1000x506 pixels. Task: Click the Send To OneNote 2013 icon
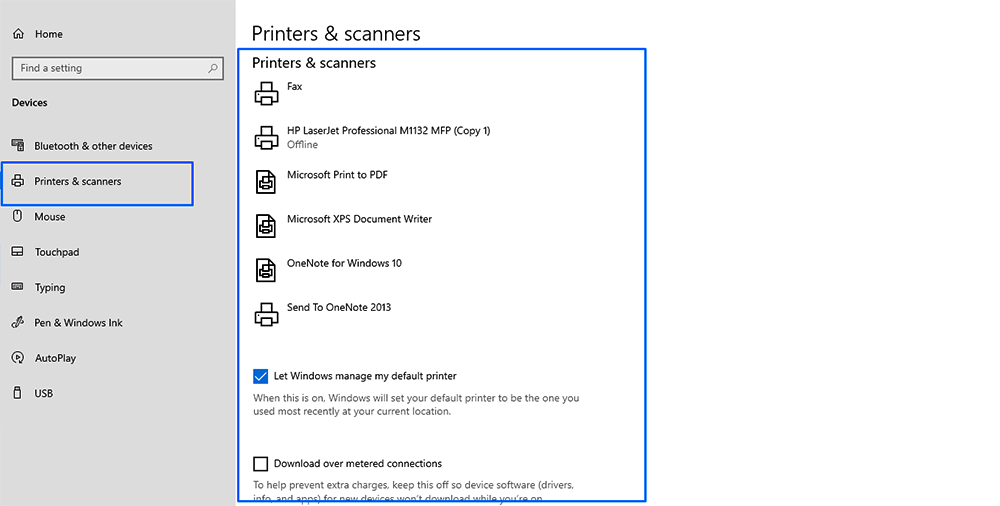pyautogui.click(x=267, y=314)
